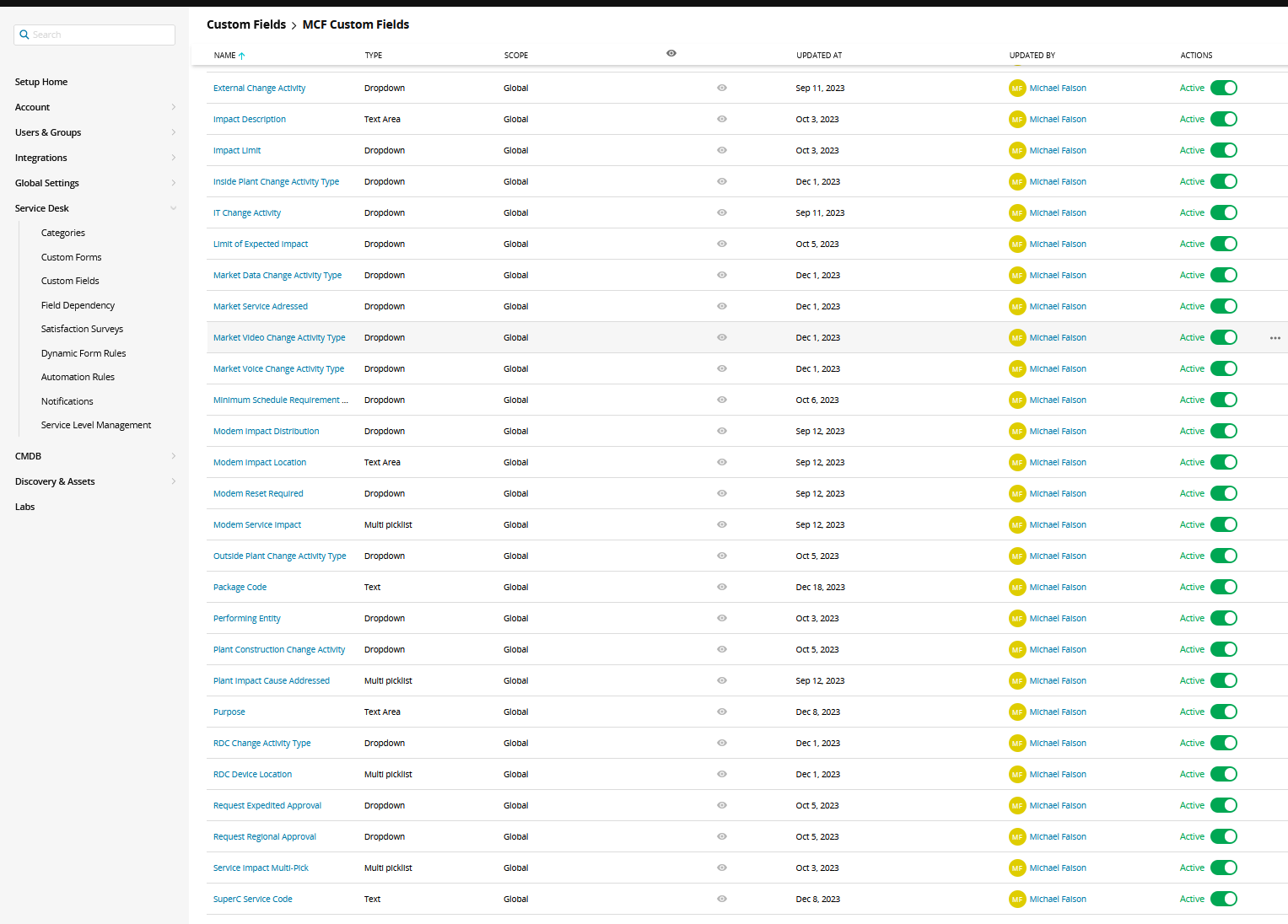The width and height of the screenshot is (1288, 924).
Task: Click the MF avatar in SuperC Service Code row
Action: [1017, 900]
